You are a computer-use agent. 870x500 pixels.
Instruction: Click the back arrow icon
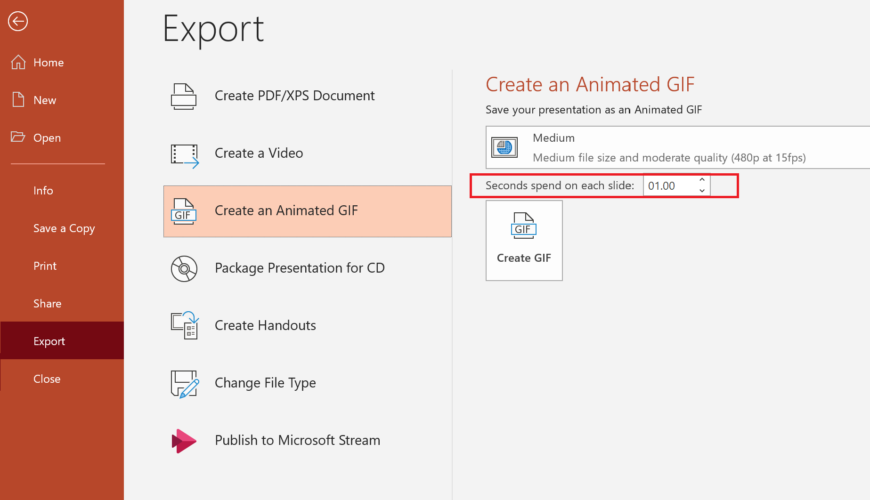pos(18,22)
